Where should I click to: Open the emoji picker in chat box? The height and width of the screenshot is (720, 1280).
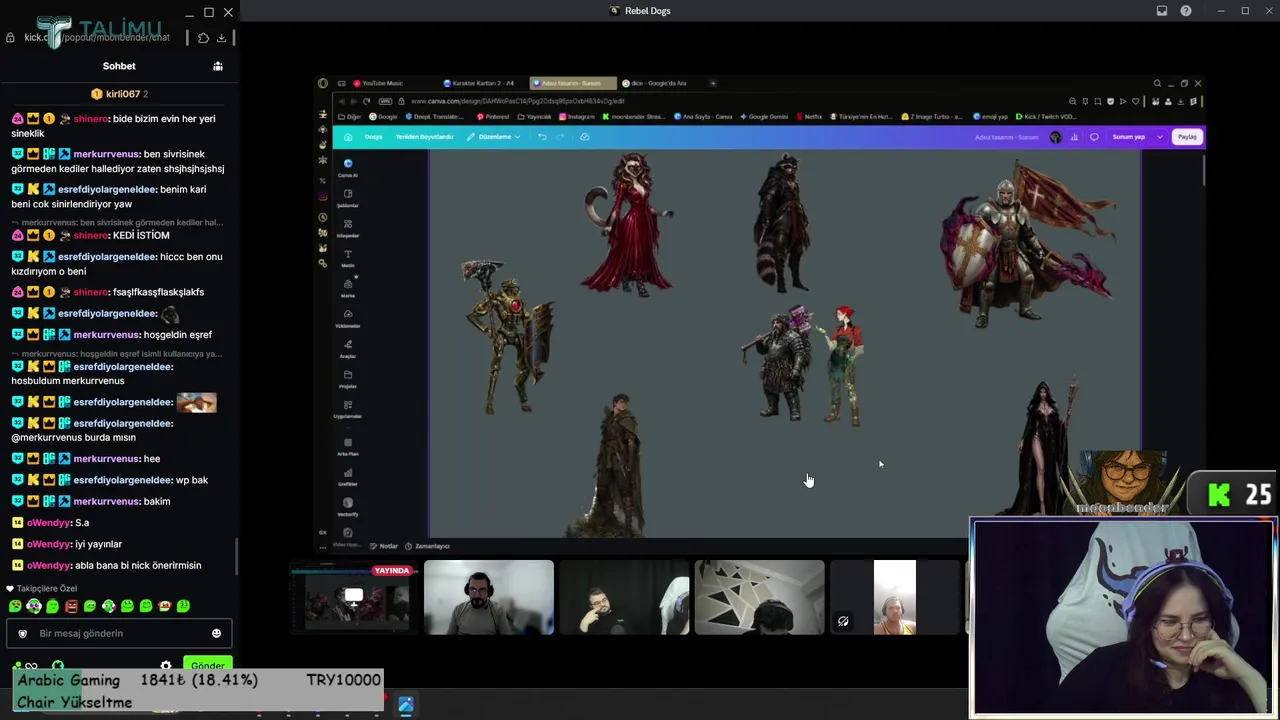[216, 633]
